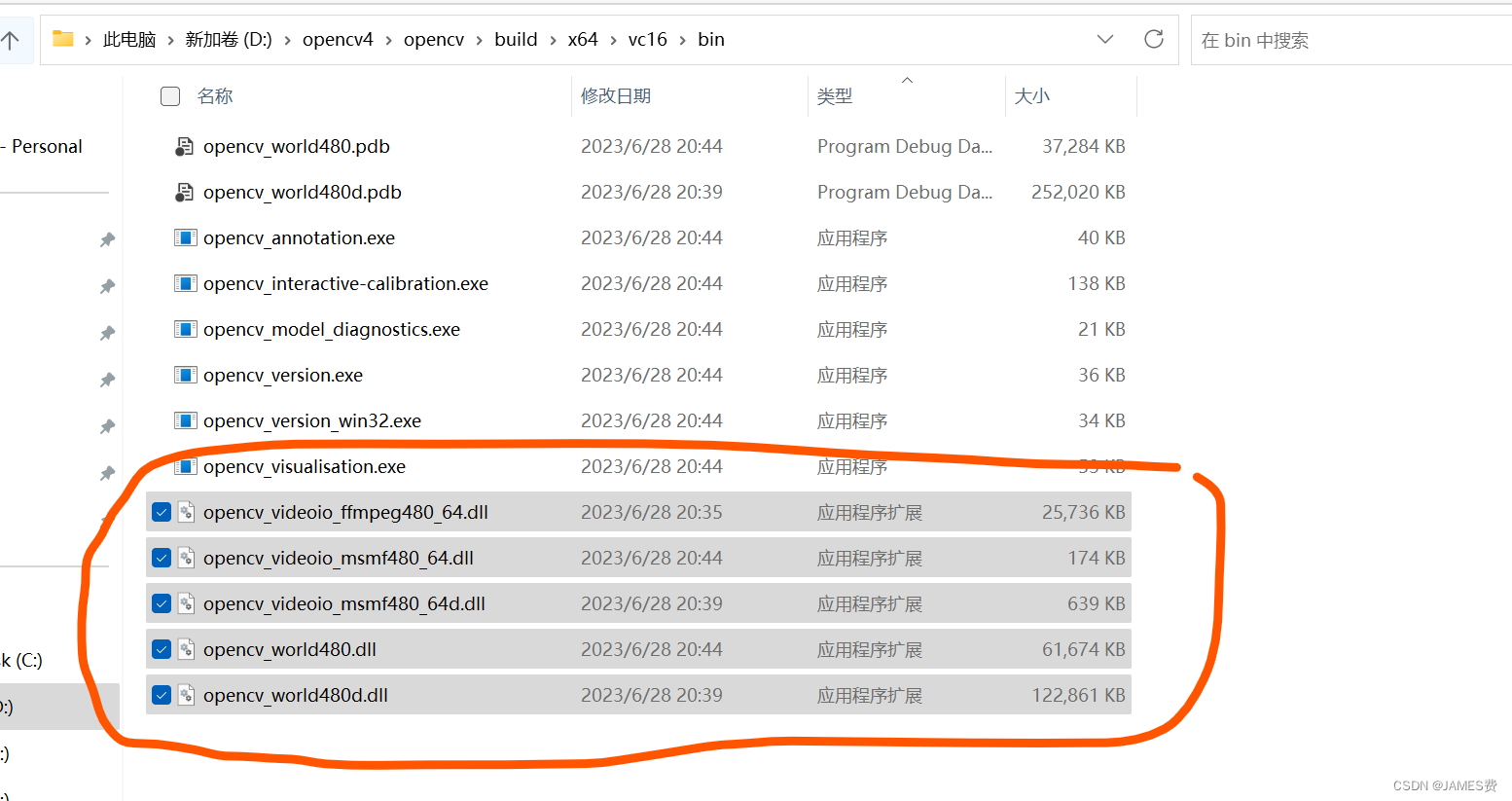Uncheck the opencv_world480d.dll checkbox
Viewport: 1512px width, 801px height.
click(162, 694)
